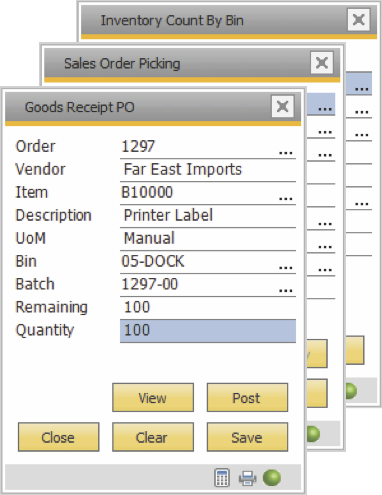This screenshot has height=495, width=382.
Task: Click the green indicator in Inventory Count By Bin window
Action: pyautogui.click(x=351, y=391)
